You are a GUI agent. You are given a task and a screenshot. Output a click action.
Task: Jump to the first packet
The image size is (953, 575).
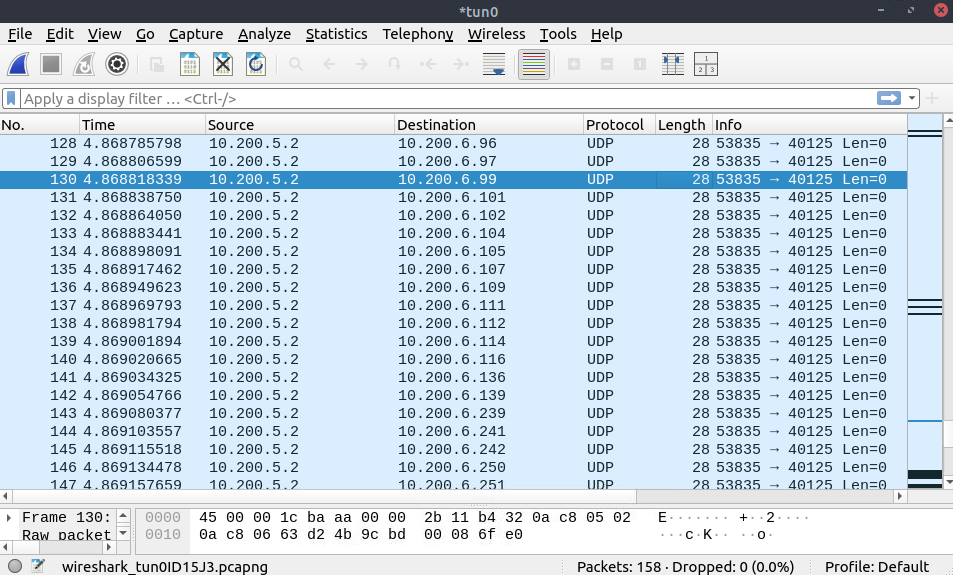click(428, 64)
